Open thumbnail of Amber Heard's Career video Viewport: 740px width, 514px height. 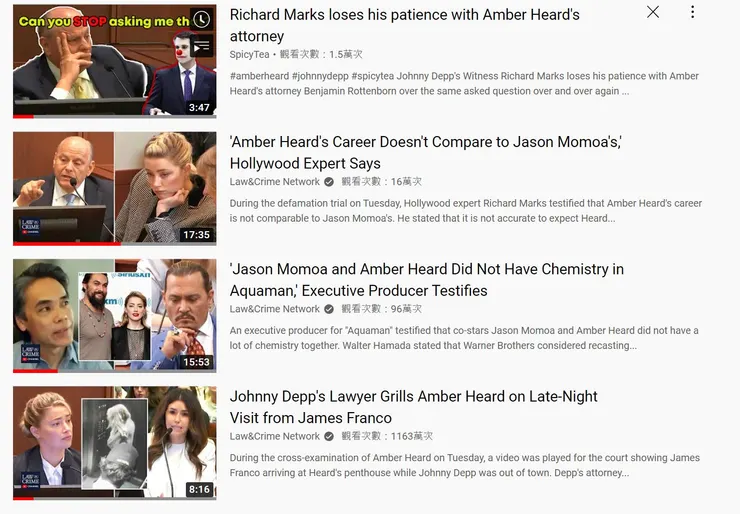point(115,188)
